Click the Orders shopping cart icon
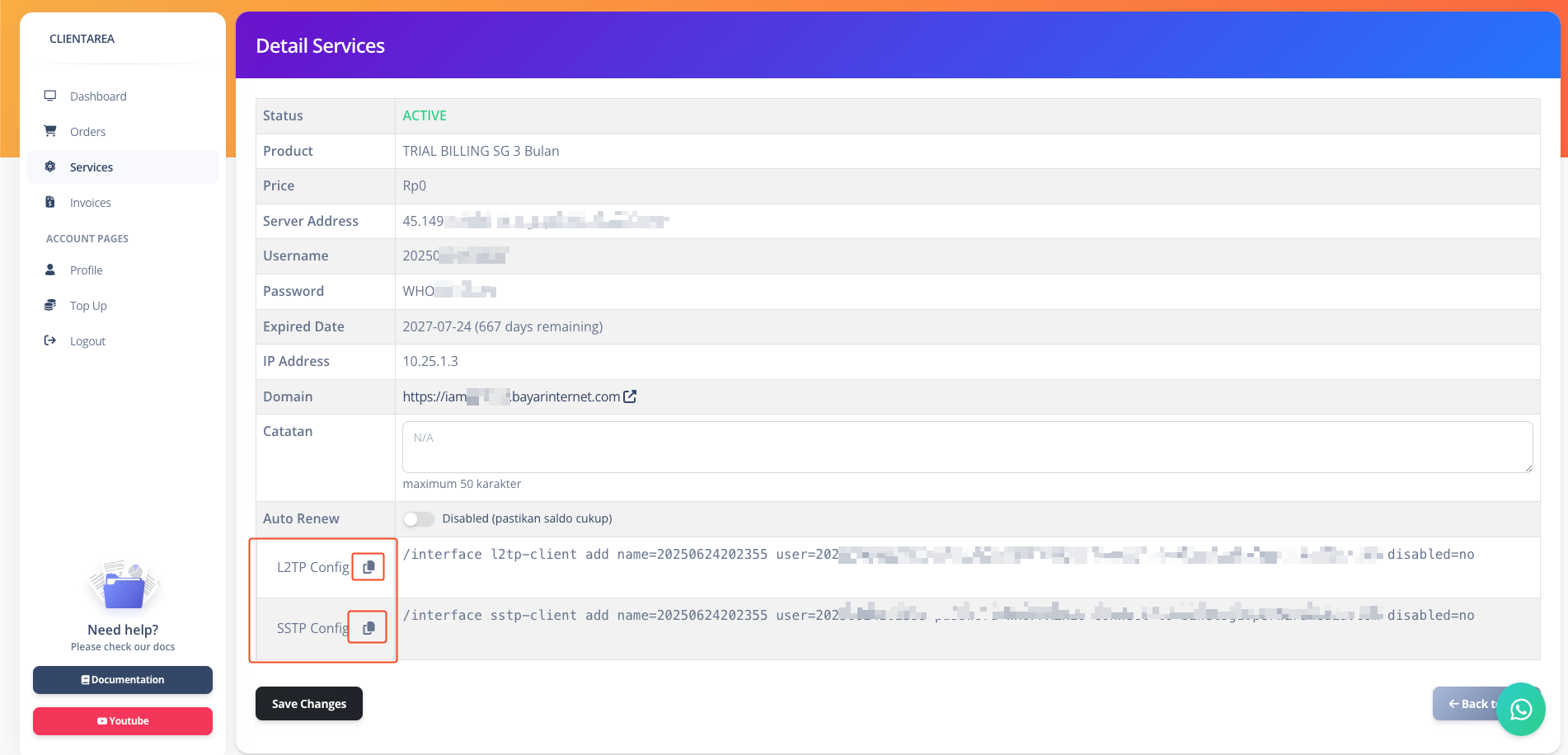The width and height of the screenshot is (1568, 755). click(x=50, y=131)
